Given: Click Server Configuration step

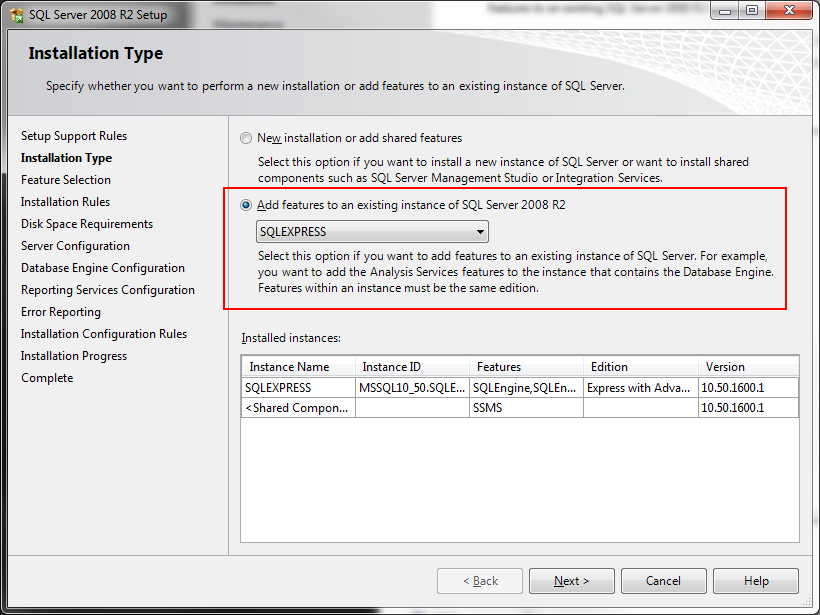Looking at the screenshot, I should pos(75,246).
